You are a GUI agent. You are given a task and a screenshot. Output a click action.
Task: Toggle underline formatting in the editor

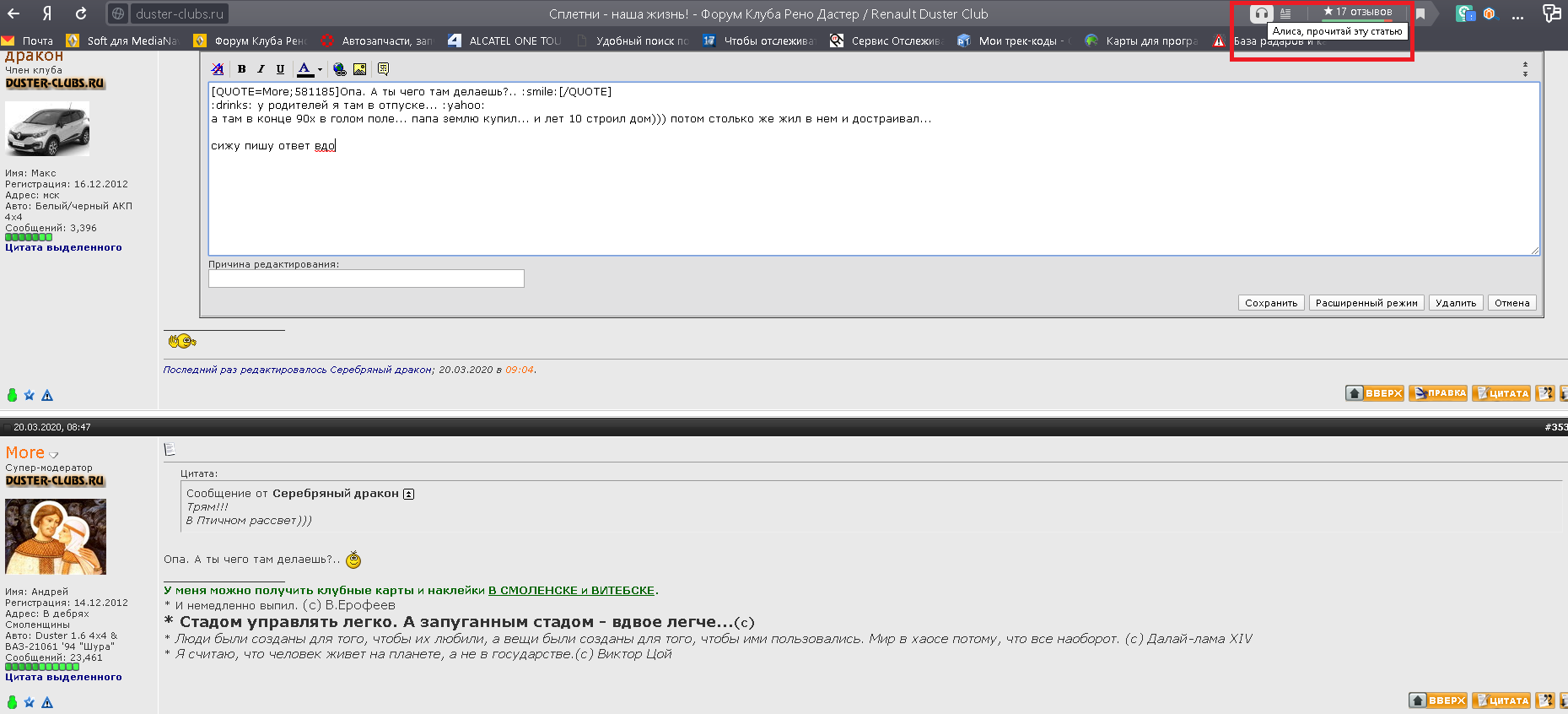[280, 69]
